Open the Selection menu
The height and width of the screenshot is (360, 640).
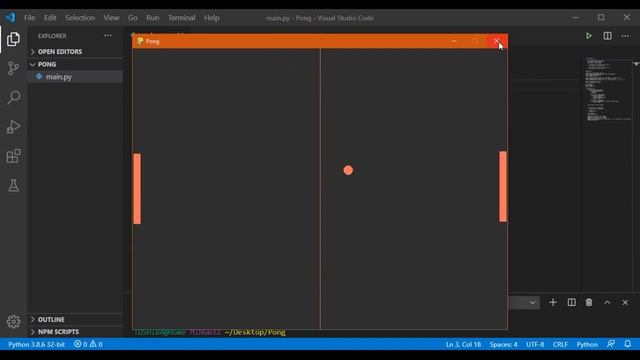[80, 18]
